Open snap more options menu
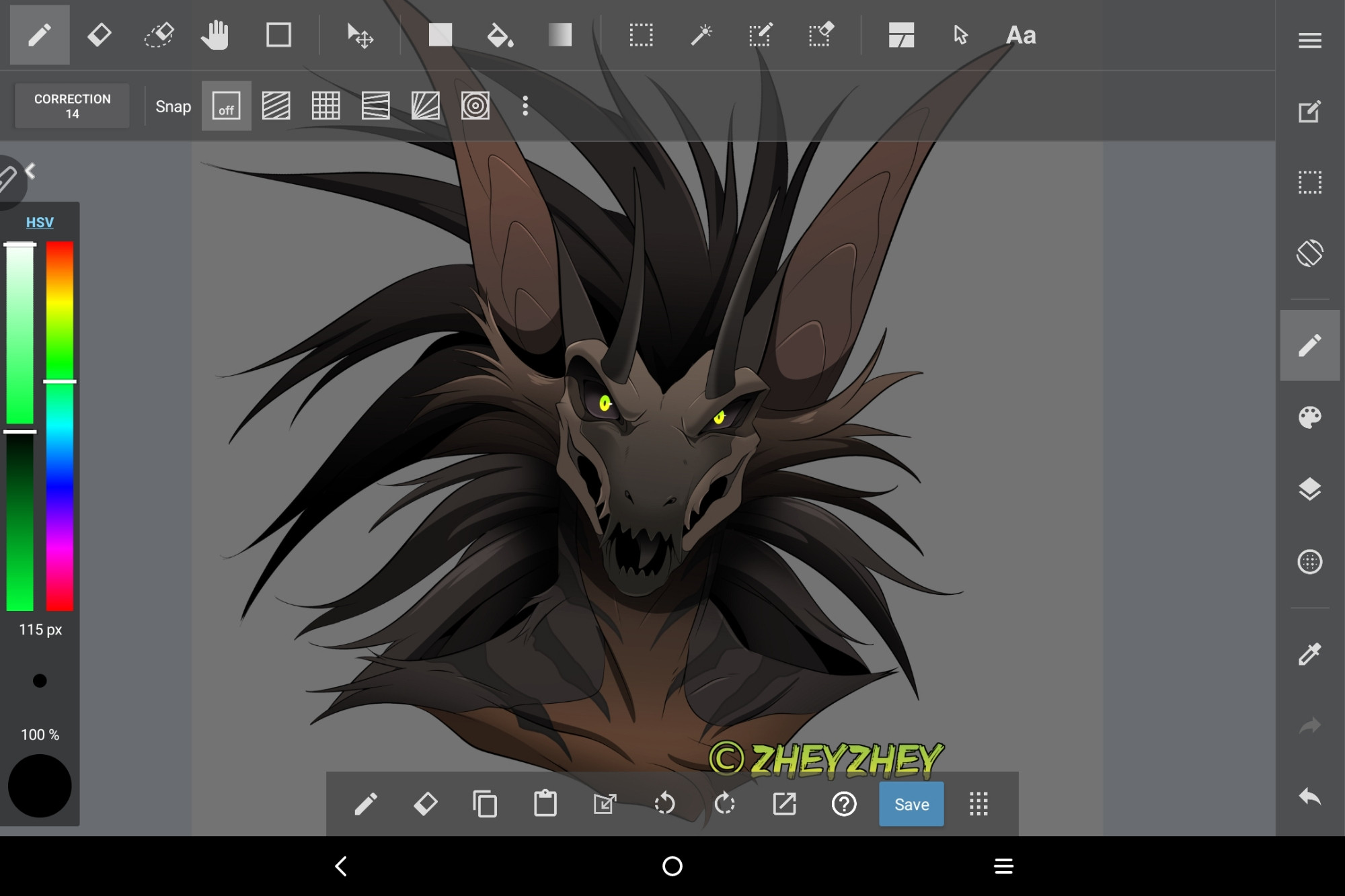This screenshot has width=1345, height=896. [525, 106]
